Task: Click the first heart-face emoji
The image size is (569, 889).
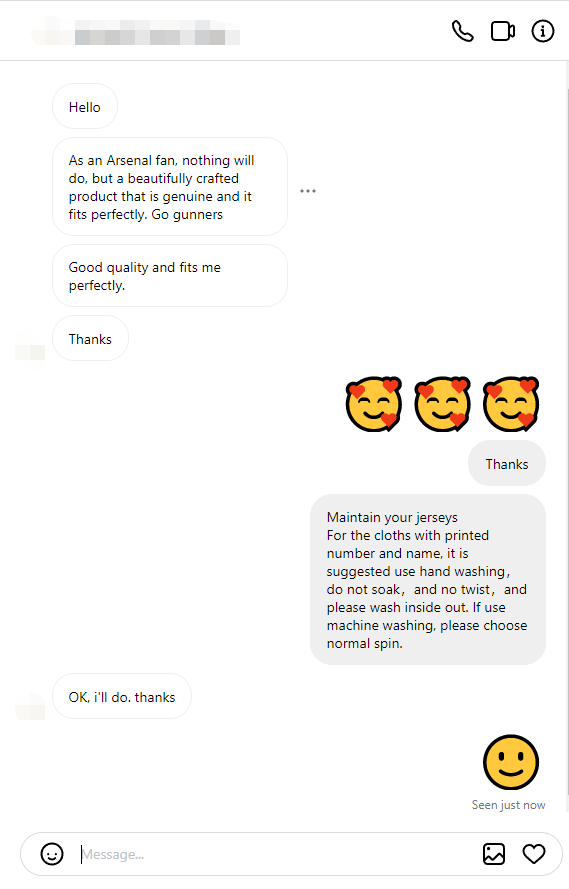Action: click(x=374, y=404)
